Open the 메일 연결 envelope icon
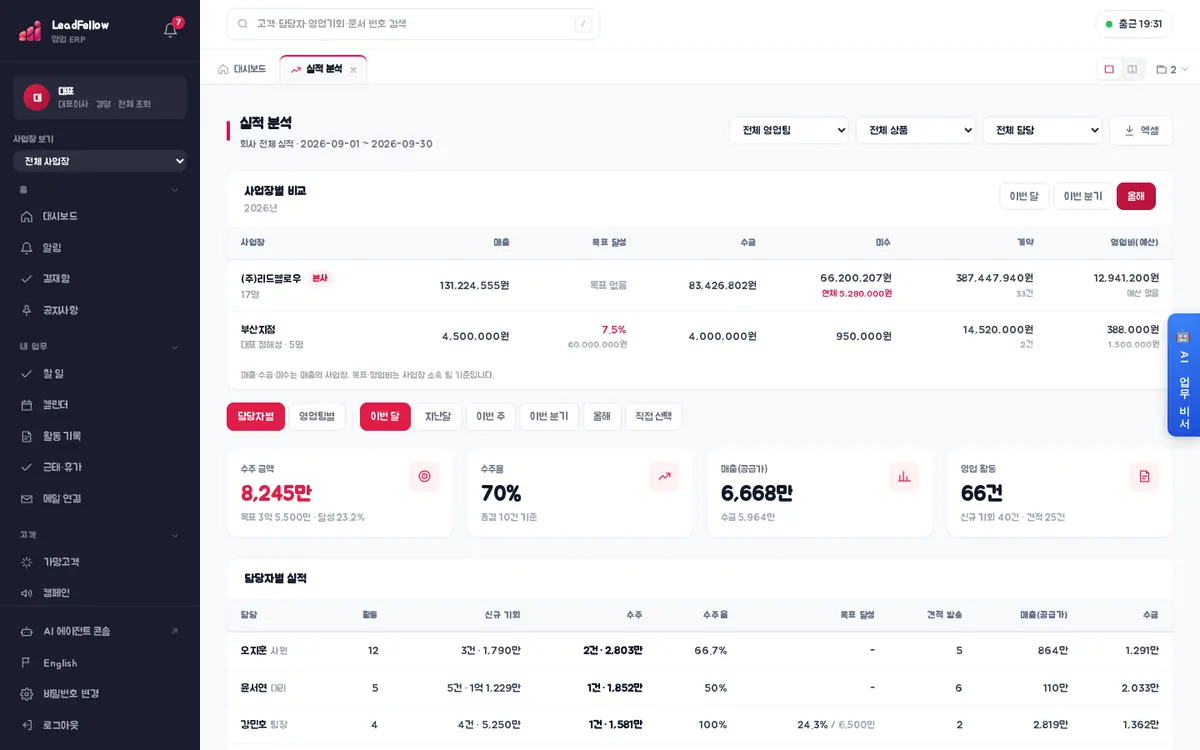The width and height of the screenshot is (1200, 750). pyautogui.click(x=27, y=498)
